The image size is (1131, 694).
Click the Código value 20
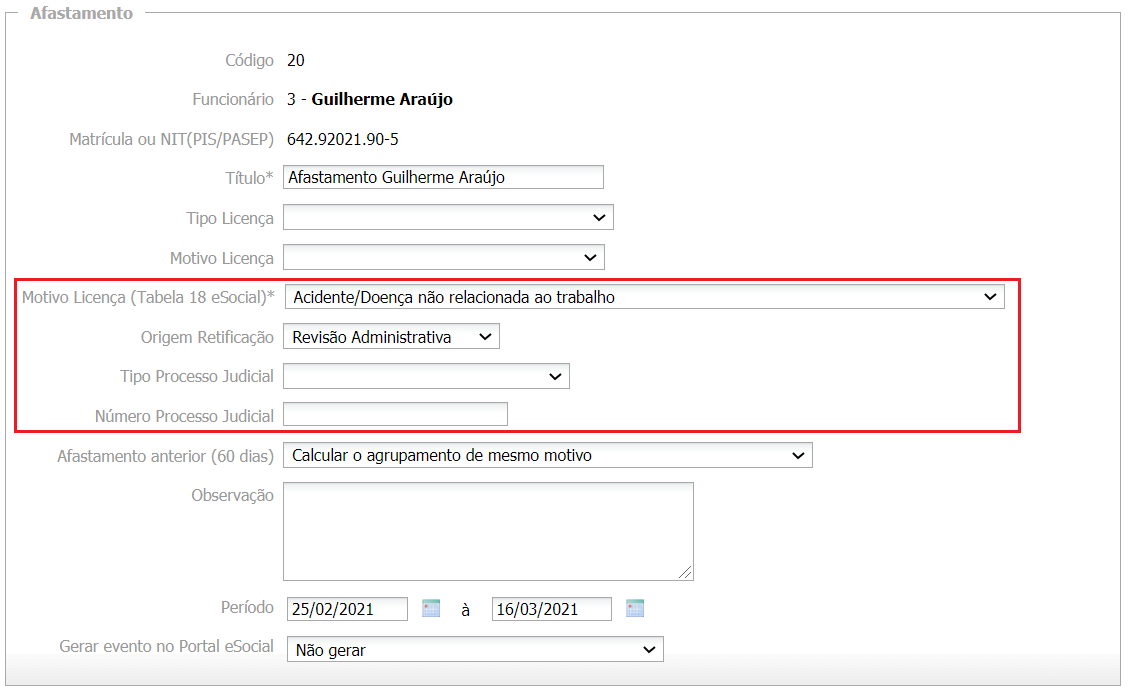[x=296, y=60]
